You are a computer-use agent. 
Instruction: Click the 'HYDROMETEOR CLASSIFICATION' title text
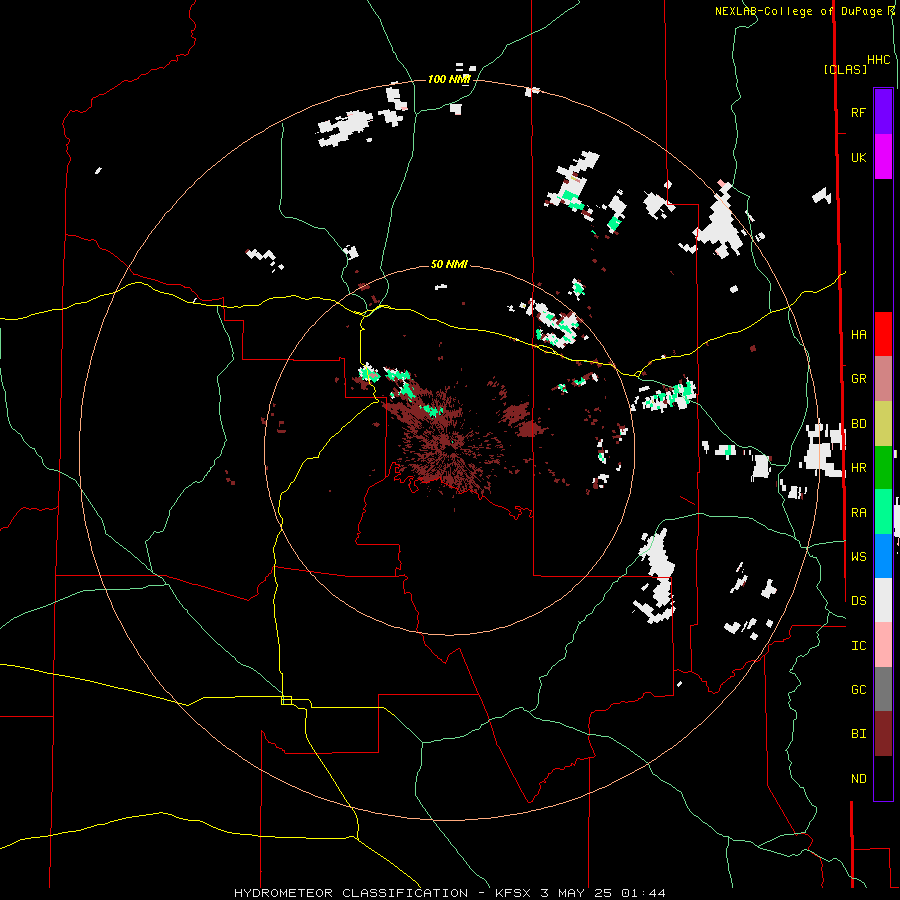coord(351,893)
